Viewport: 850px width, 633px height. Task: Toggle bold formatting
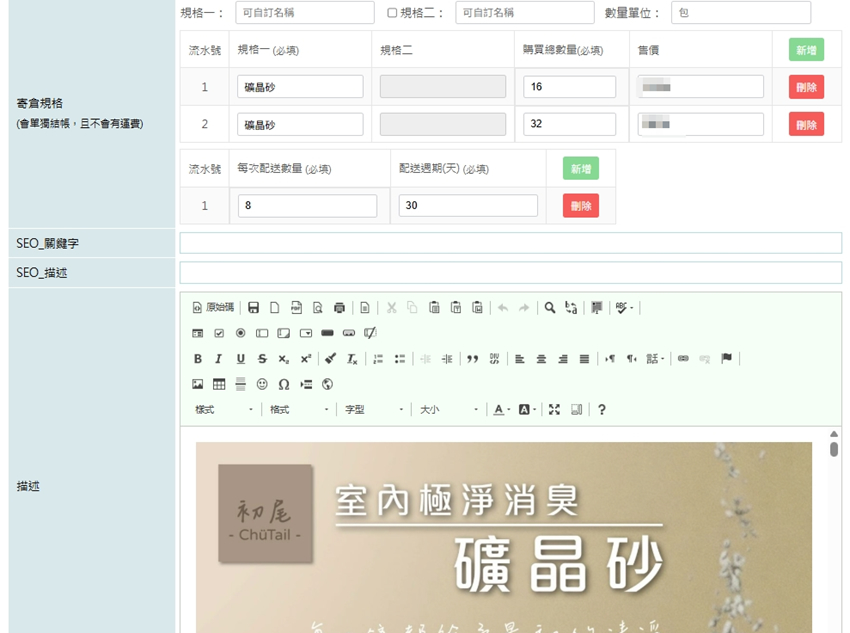click(198, 359)
